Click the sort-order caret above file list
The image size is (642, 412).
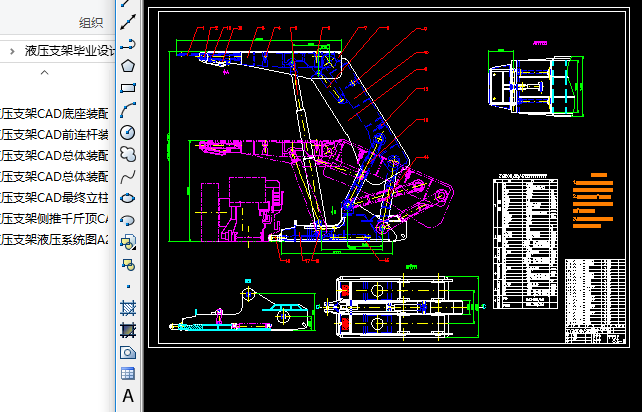coord(45,72)
